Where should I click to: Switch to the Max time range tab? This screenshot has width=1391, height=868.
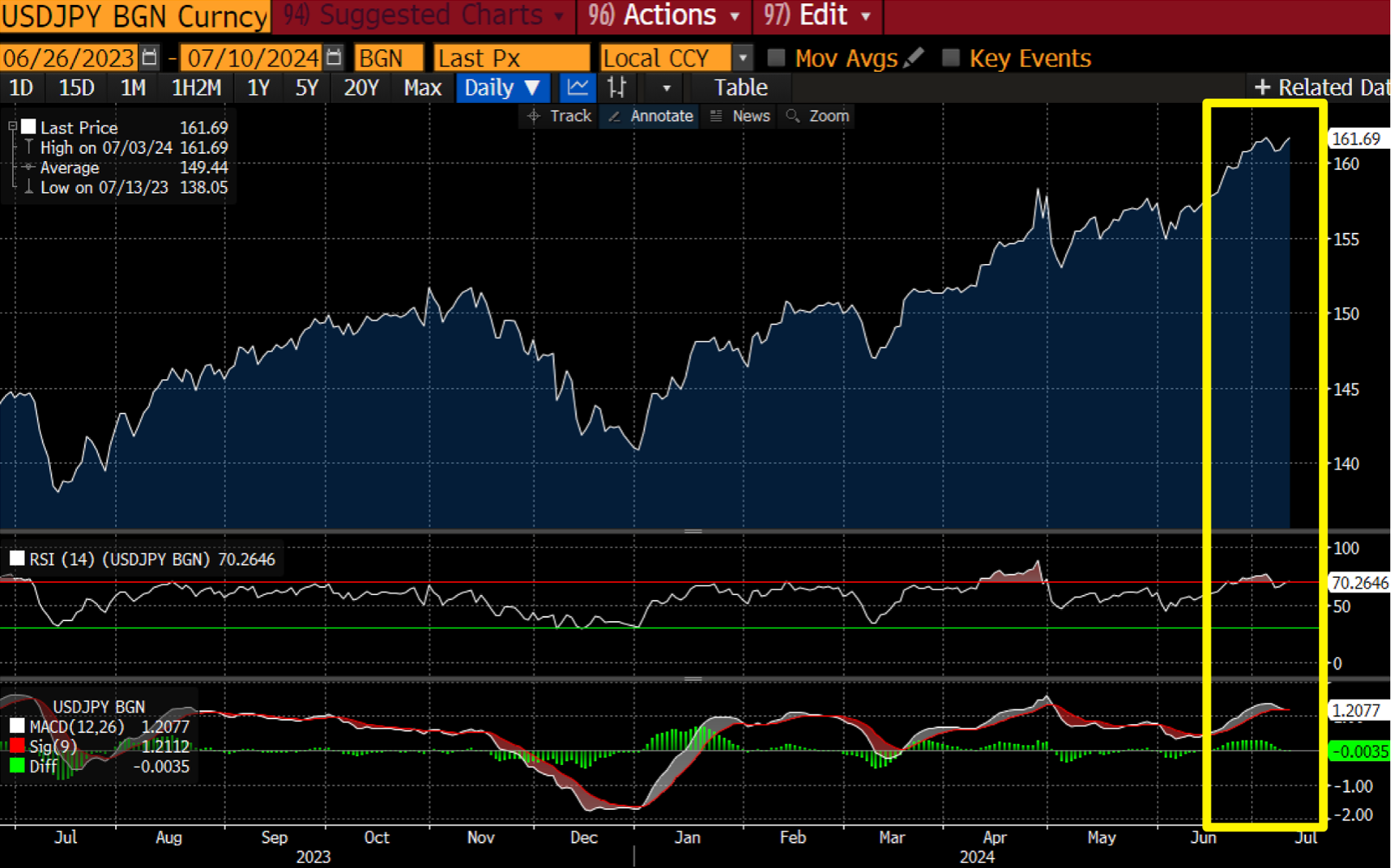(x=422, y=87)
